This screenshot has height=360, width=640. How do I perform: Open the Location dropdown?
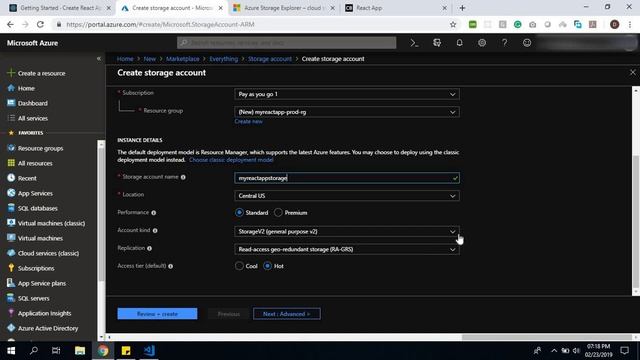pos(347,196)
